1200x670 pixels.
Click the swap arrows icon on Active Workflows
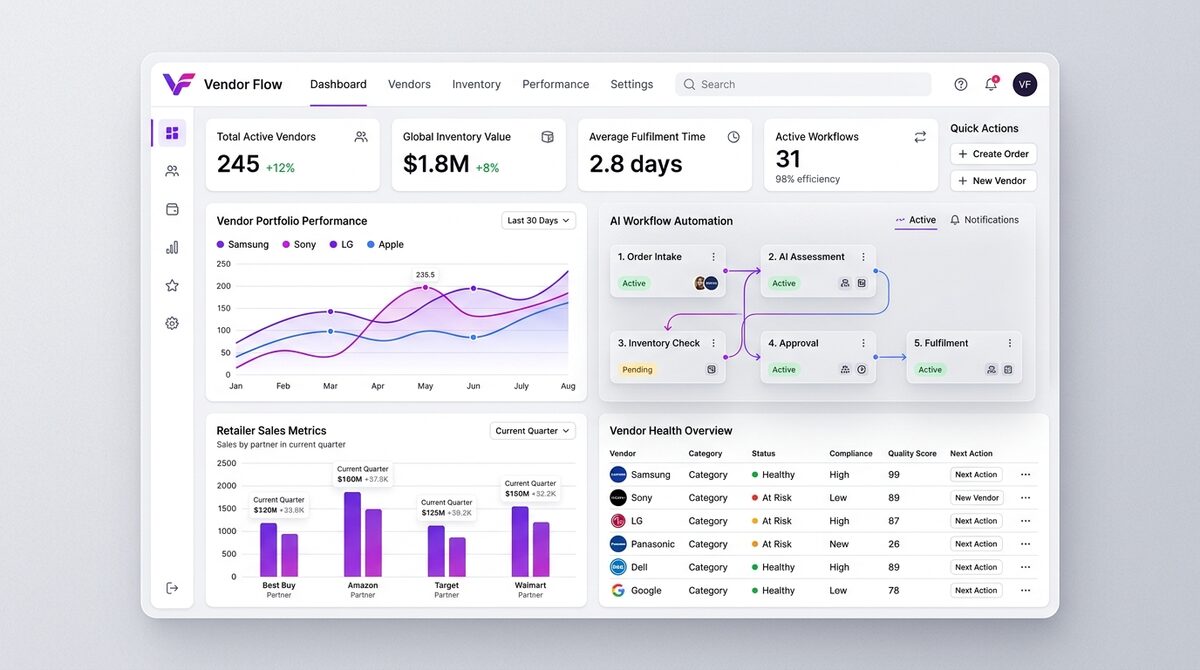[920, 137]
